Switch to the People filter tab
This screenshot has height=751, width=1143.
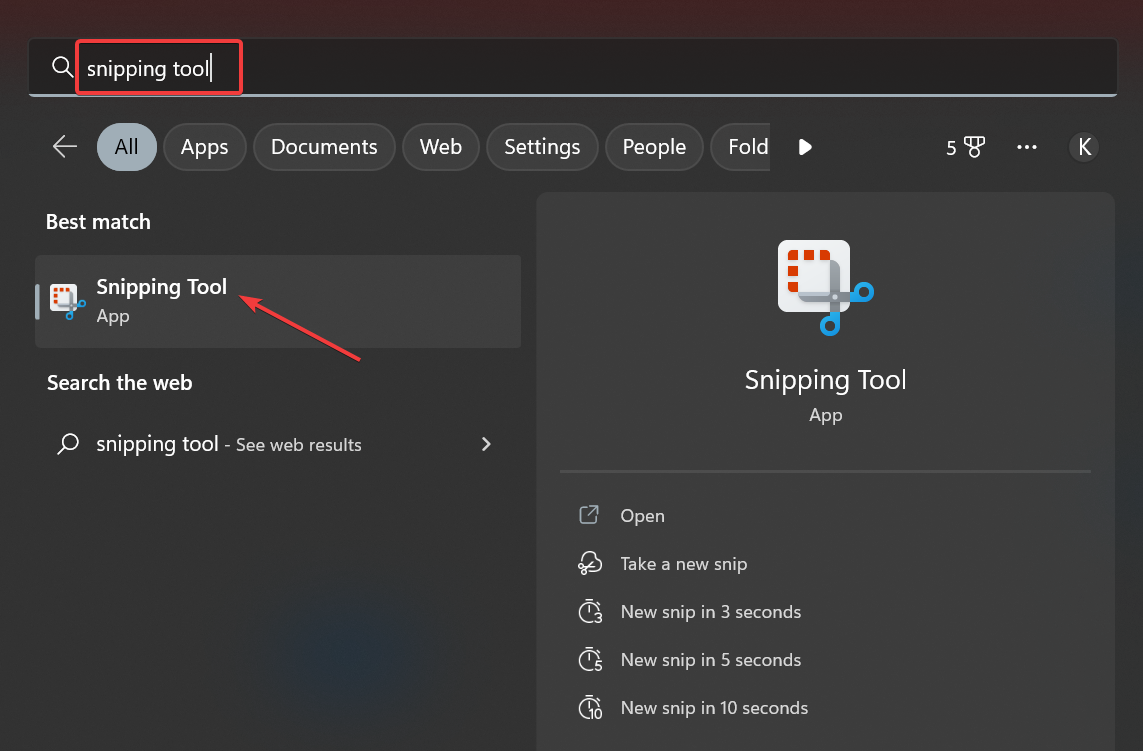(x=655, y=147)
